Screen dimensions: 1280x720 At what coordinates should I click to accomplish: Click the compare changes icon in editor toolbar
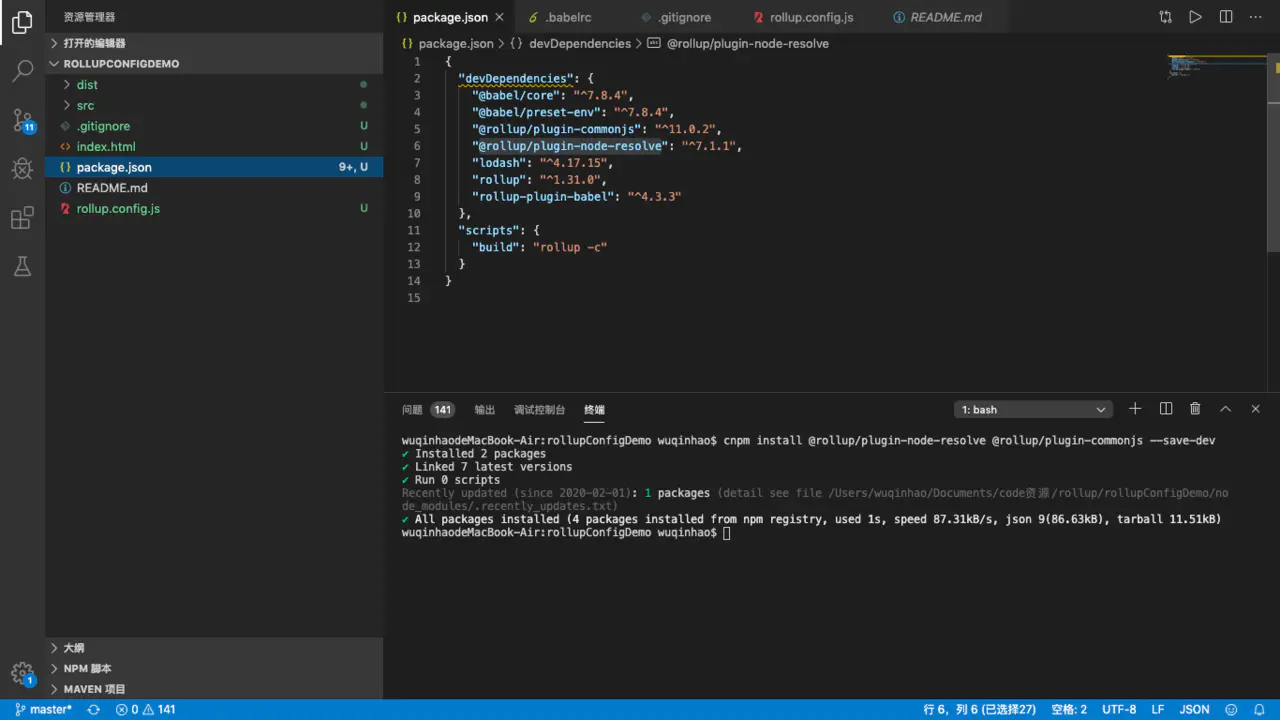(1166, 17)
